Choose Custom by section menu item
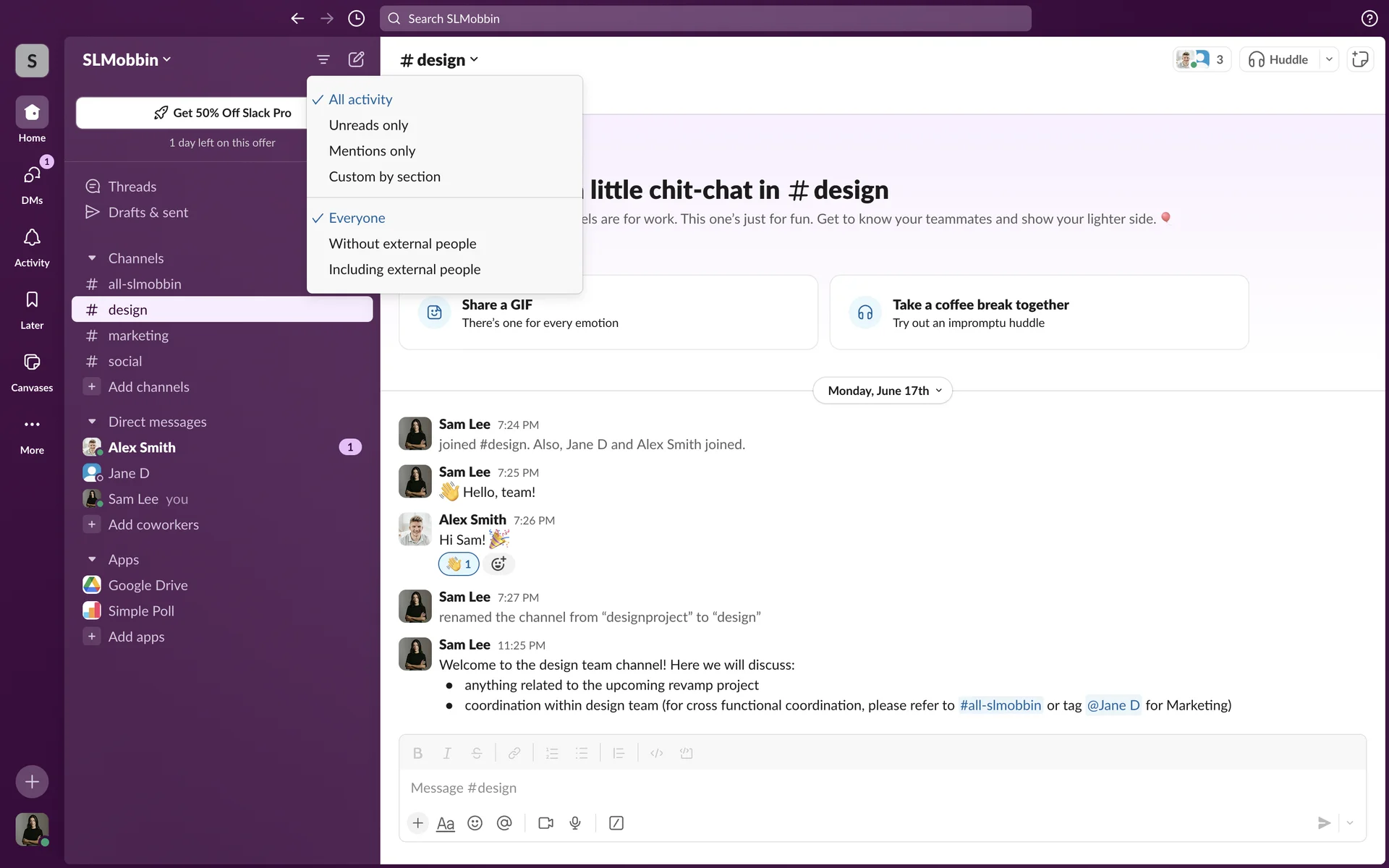1389x868 pixels. (x=384, y=176)
